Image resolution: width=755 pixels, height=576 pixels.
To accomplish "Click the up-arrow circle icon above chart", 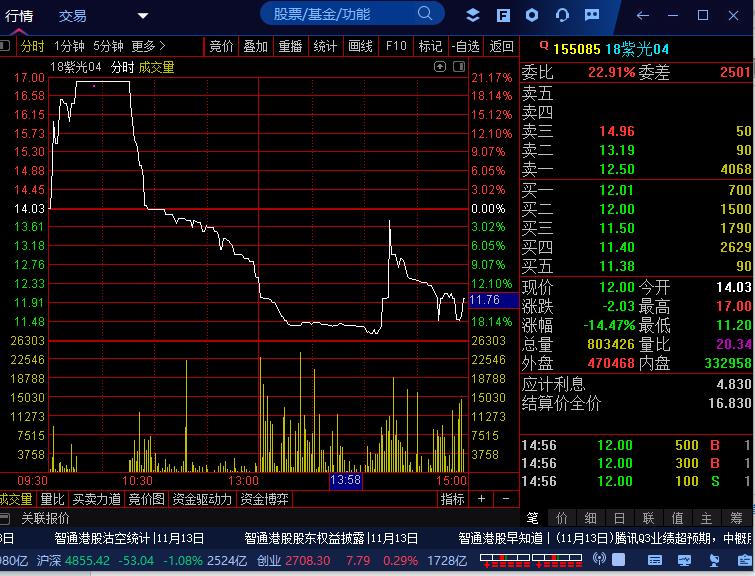I will (440, 66).
